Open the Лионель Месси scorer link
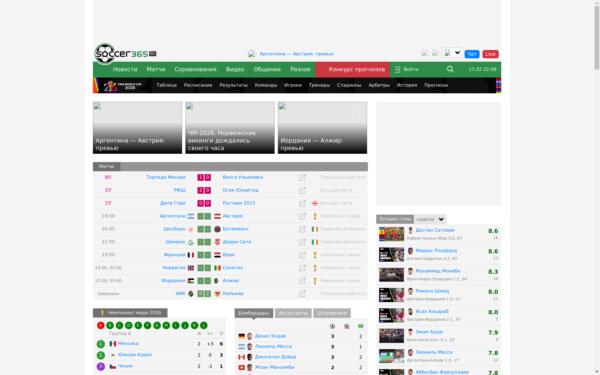 273,347
